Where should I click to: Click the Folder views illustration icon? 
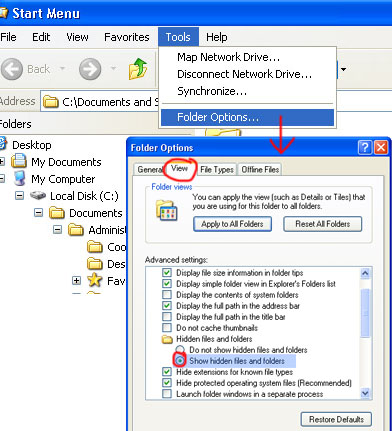[x=167, y=210]
